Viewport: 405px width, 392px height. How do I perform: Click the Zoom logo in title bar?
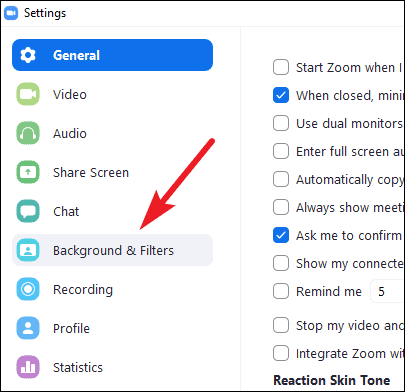[11, 13]
